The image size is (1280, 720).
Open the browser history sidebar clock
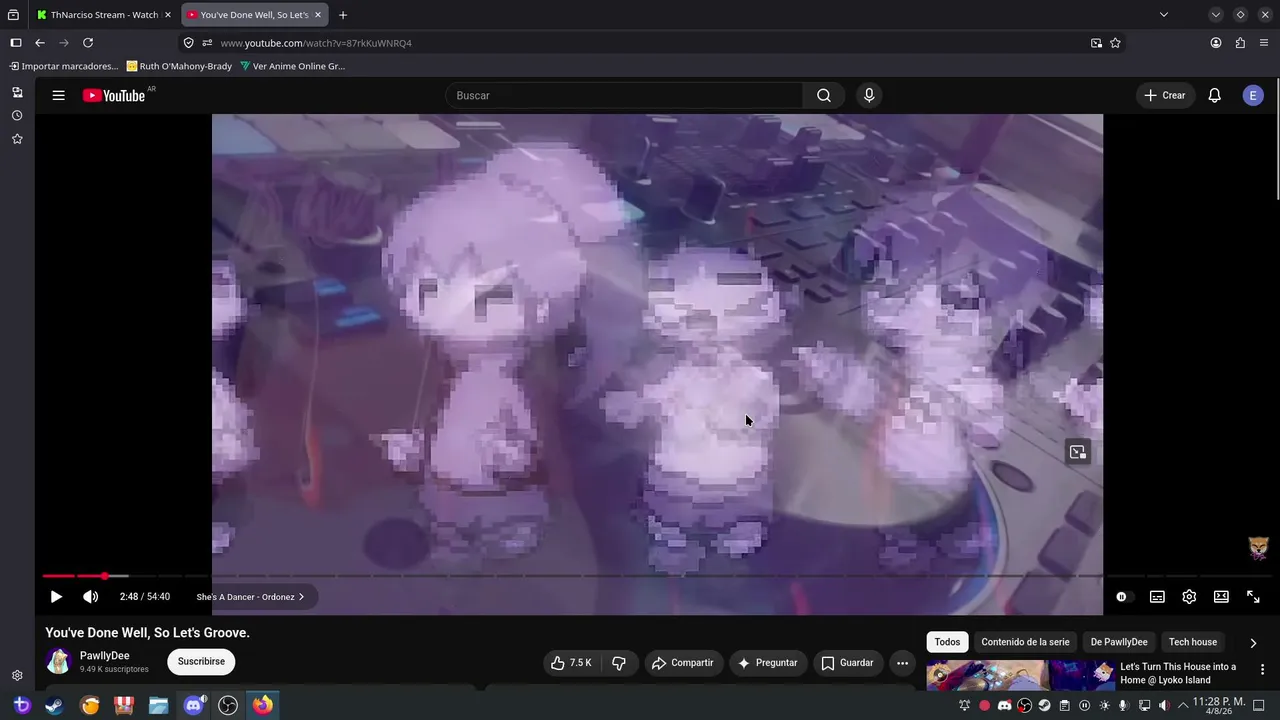coord(17,115)
